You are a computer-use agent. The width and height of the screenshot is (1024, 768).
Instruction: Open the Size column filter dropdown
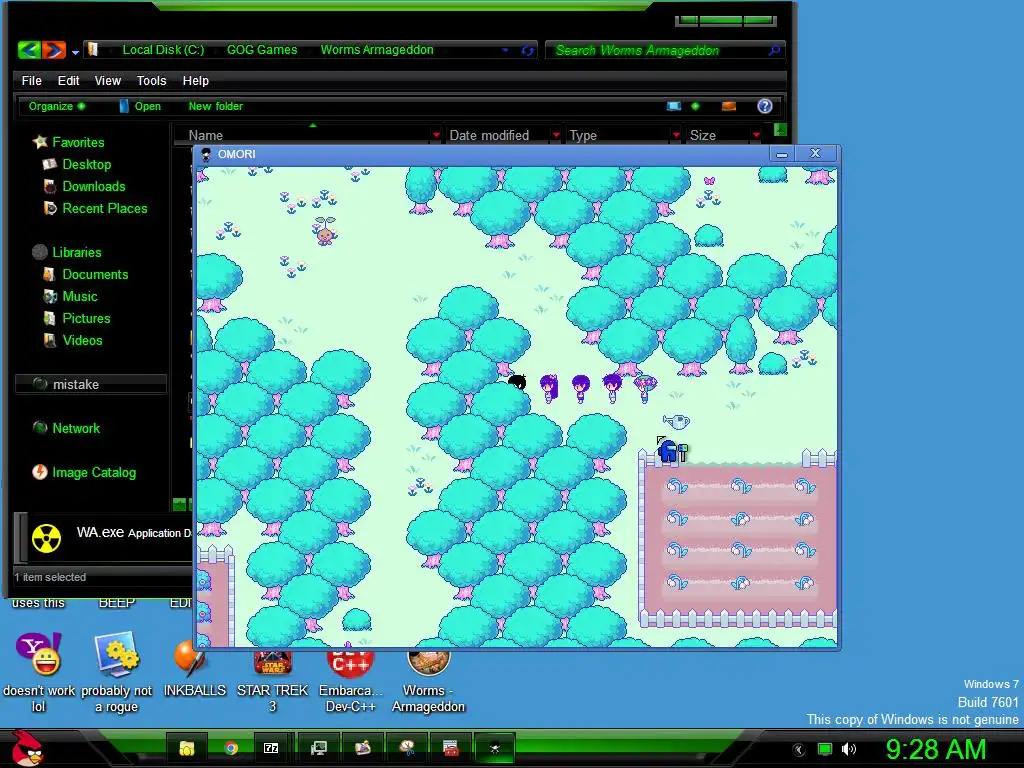click(x=756, y=135)
